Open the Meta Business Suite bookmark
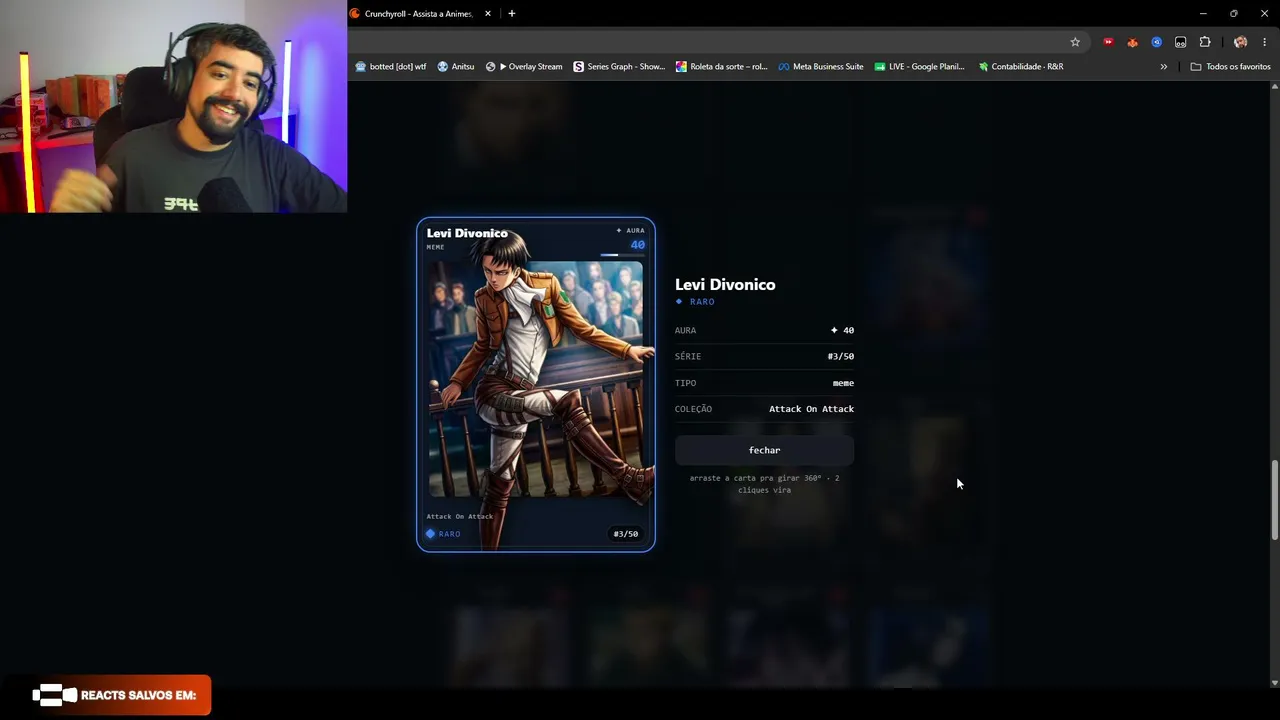 821,67
